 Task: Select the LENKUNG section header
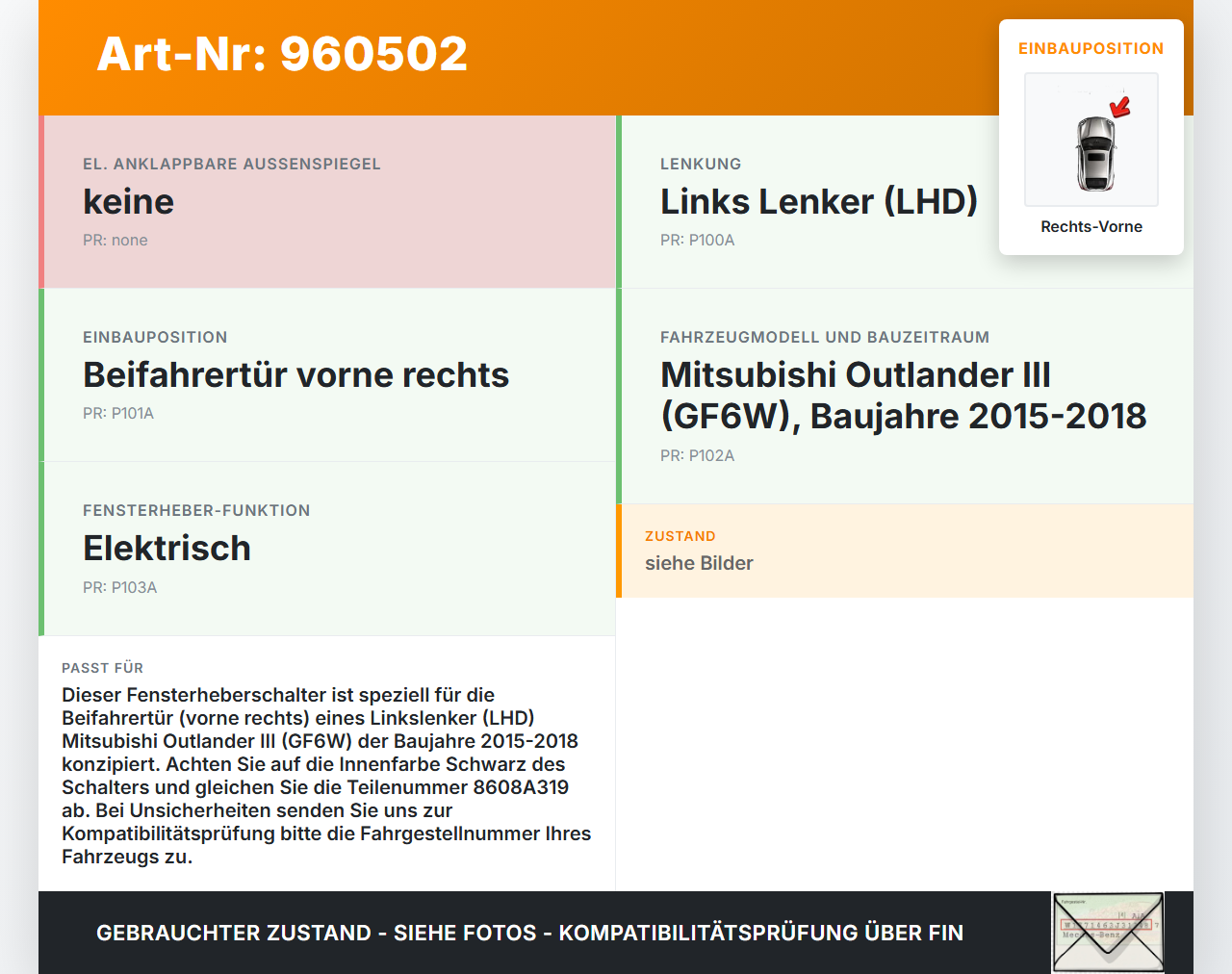pos(701,164)
